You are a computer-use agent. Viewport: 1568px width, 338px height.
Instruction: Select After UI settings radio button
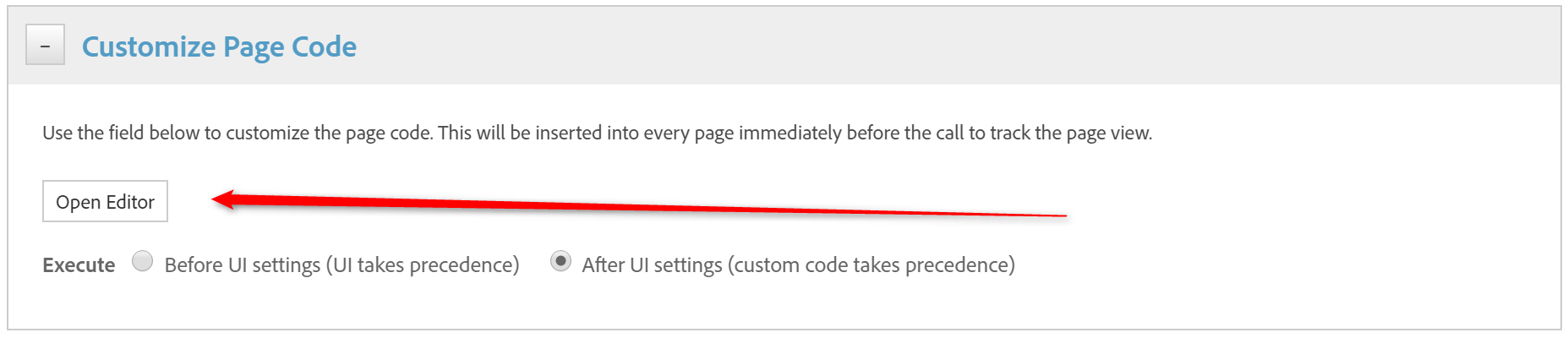pos(560,261)
